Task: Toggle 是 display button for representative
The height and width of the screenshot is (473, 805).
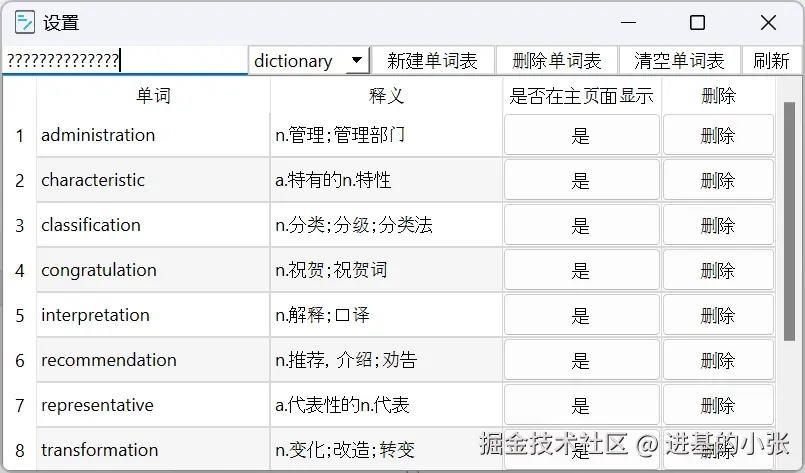Action: coord(581,405)
